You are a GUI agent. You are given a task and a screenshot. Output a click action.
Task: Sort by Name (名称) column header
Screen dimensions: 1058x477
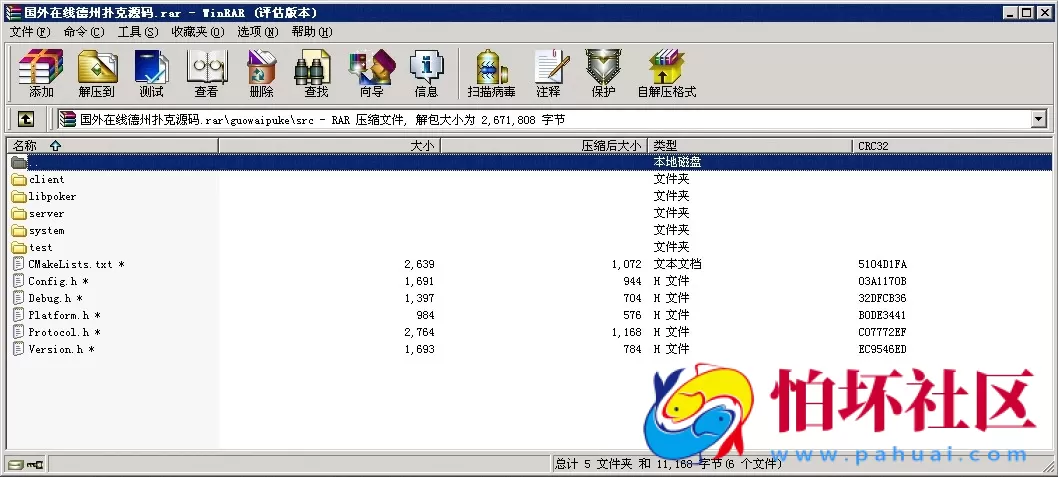(x=113, y=145)
